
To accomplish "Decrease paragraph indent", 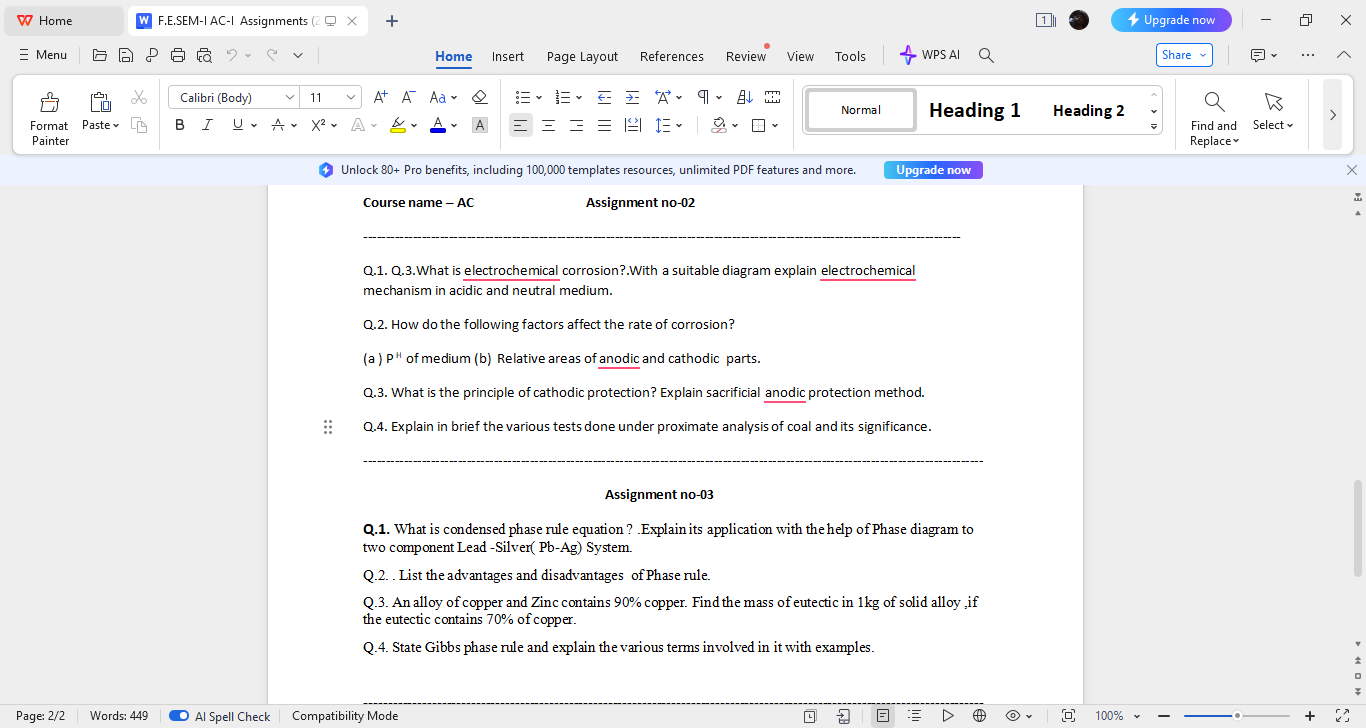I will tap(604, 97).
